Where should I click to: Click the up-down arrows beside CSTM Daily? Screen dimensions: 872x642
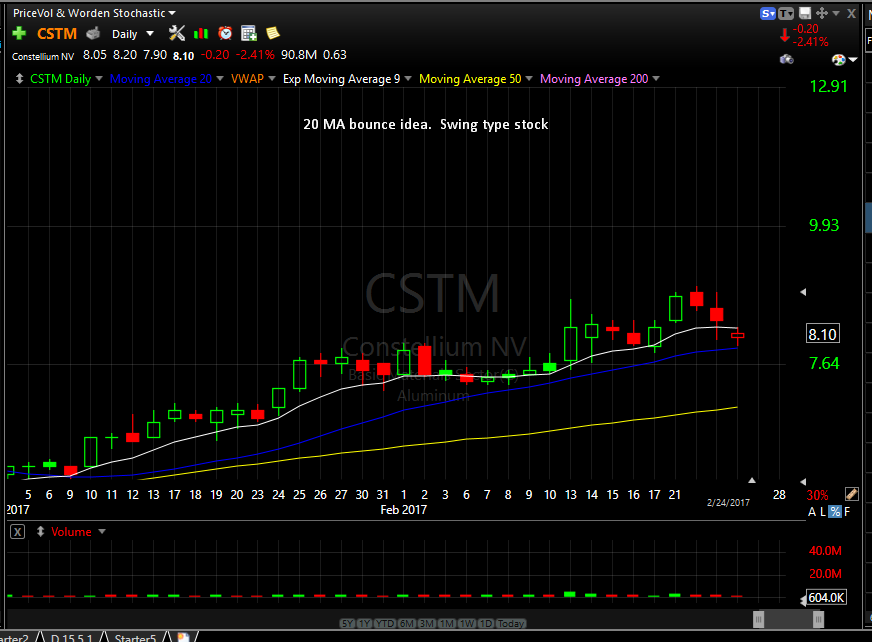point(19,79)
